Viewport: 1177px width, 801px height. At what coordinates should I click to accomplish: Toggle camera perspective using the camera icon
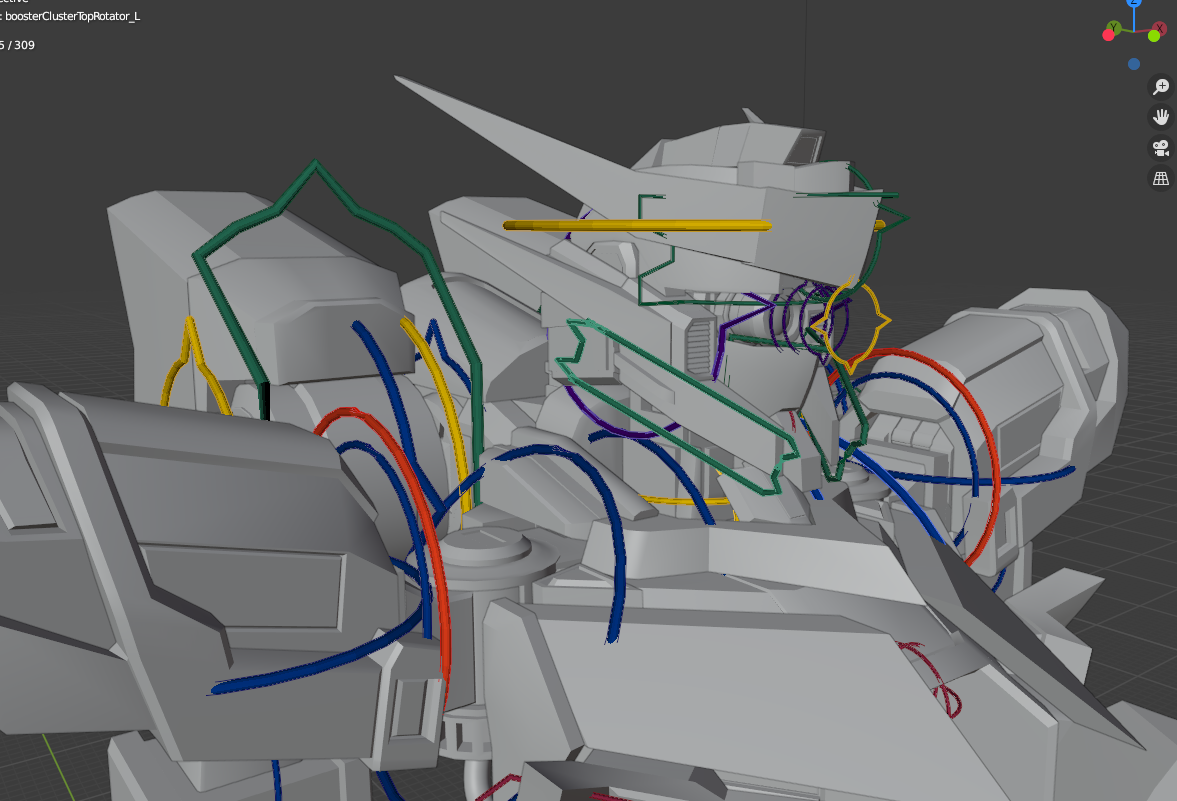click(x=1160, y=148)
